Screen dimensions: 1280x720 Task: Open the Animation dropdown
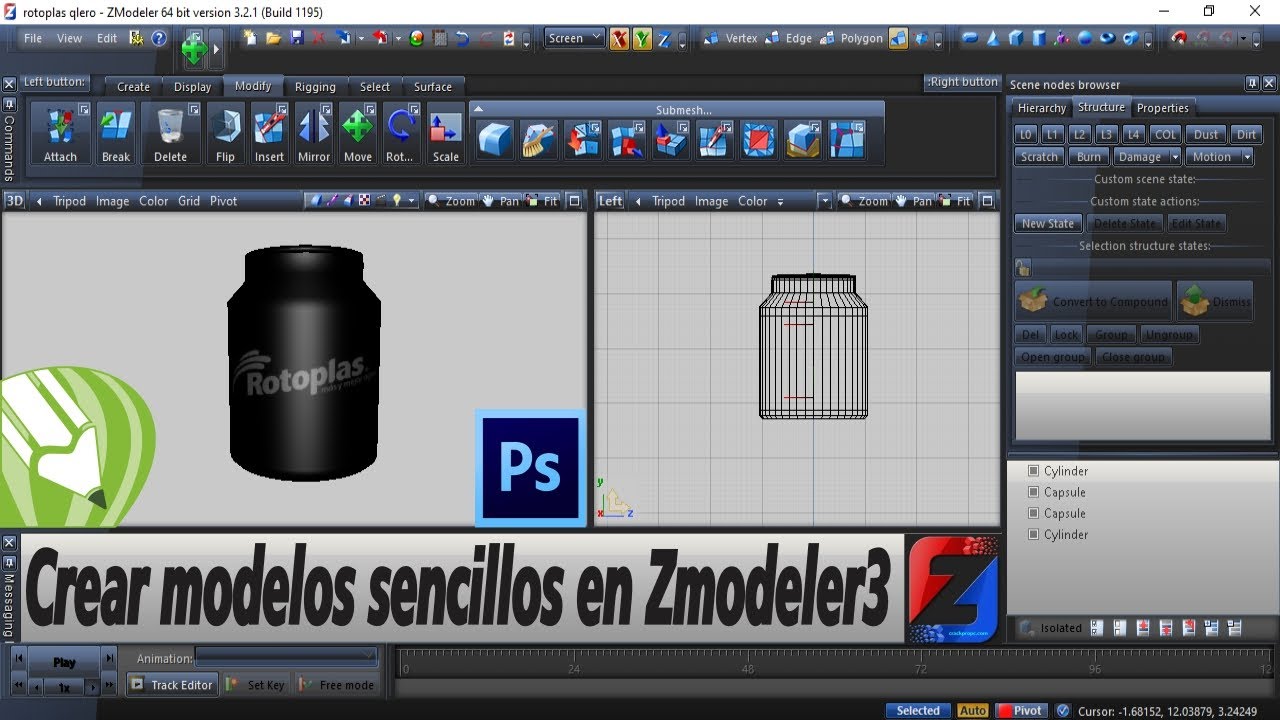pos(286,657)
